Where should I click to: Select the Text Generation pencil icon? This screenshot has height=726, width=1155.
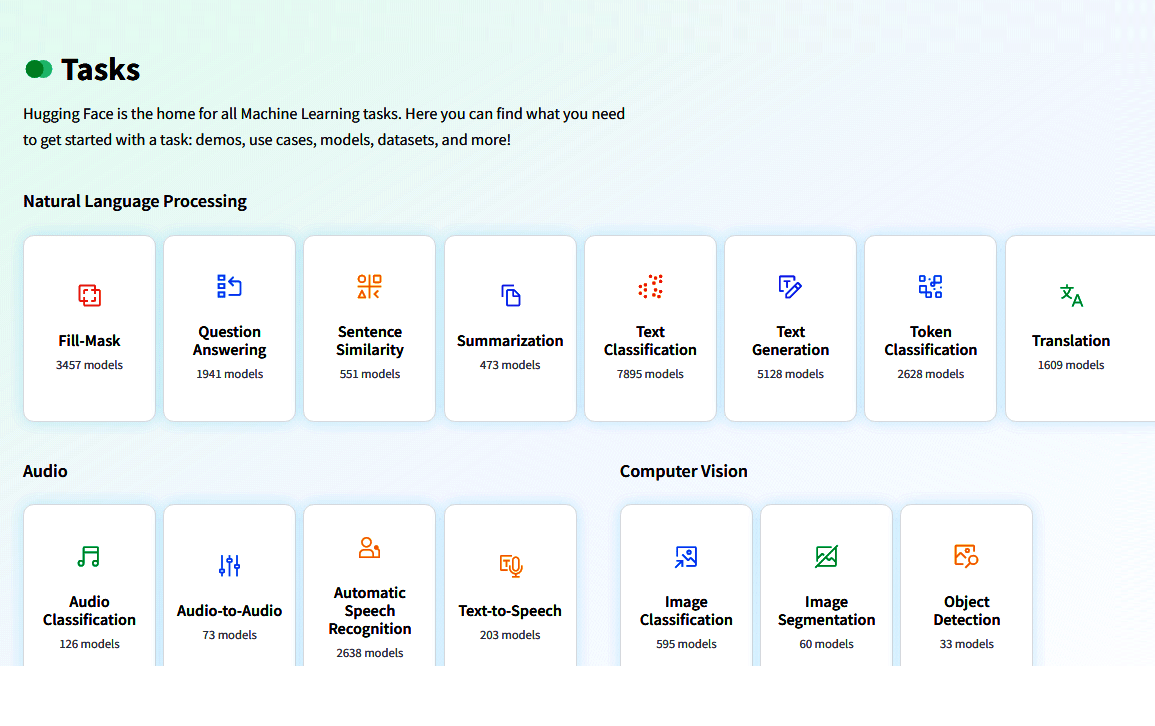click(791, 287)
